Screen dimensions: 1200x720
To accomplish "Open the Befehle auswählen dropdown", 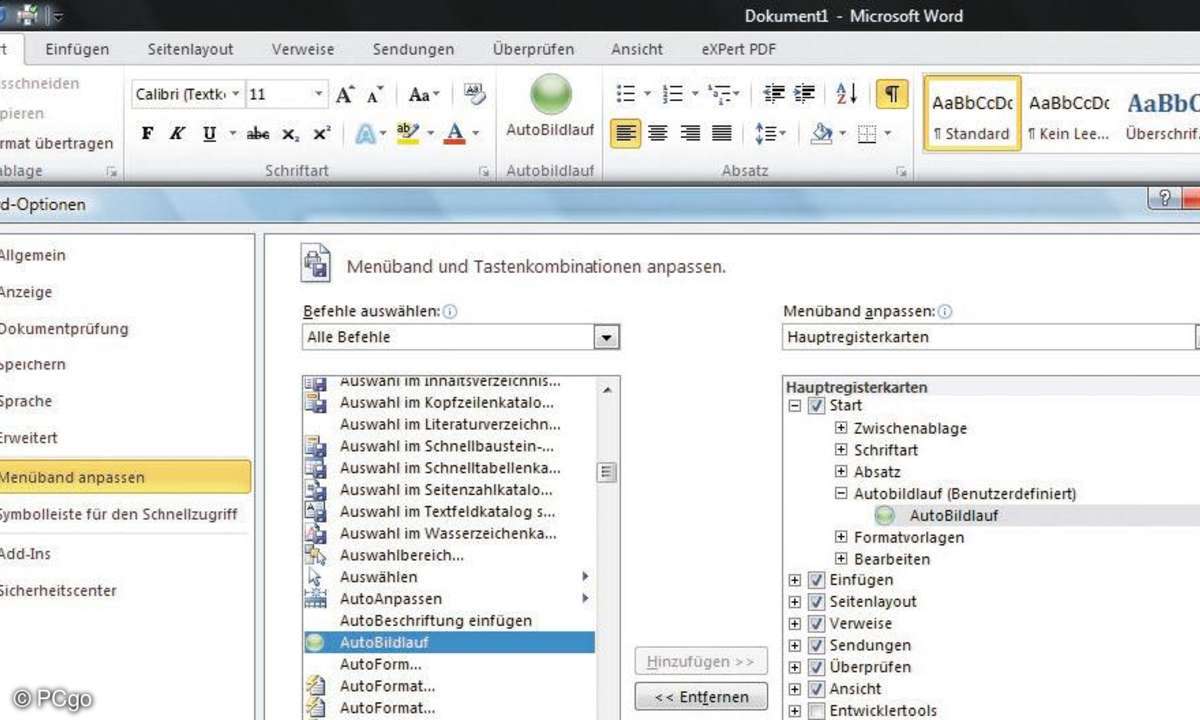I will (x=606, y=338).
